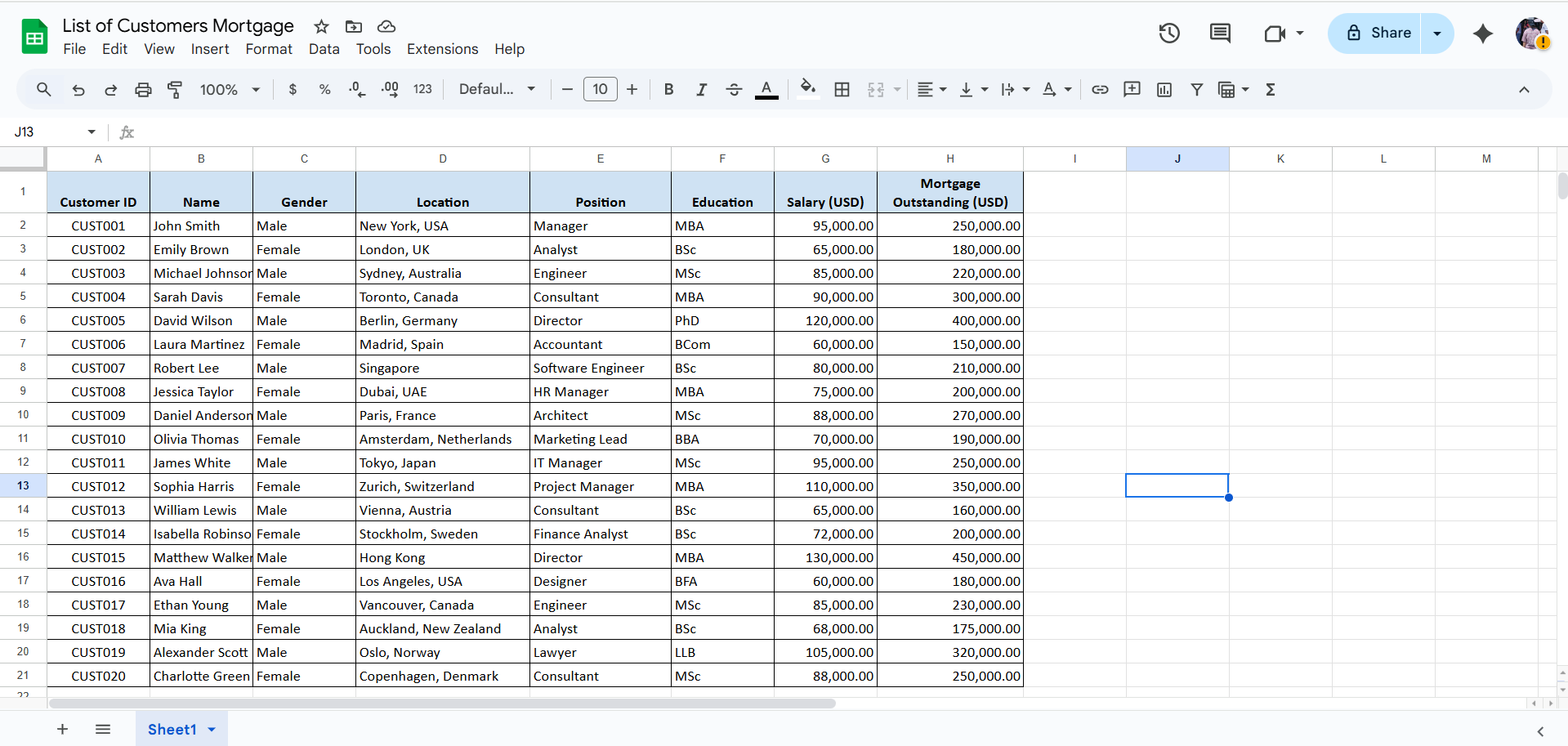Open Sheet1 tab options arrow
The height and width of the screenshot is (746, 1568).
[212, 730]
